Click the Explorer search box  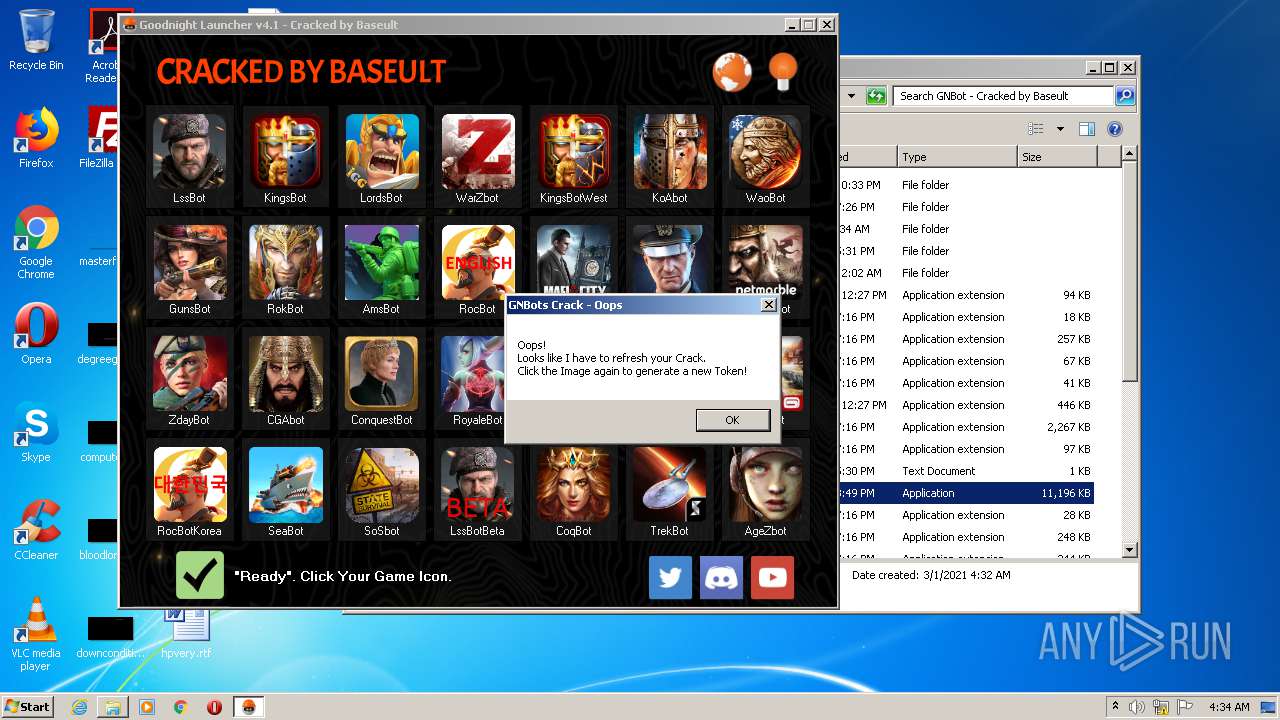tap(1003, 96)
